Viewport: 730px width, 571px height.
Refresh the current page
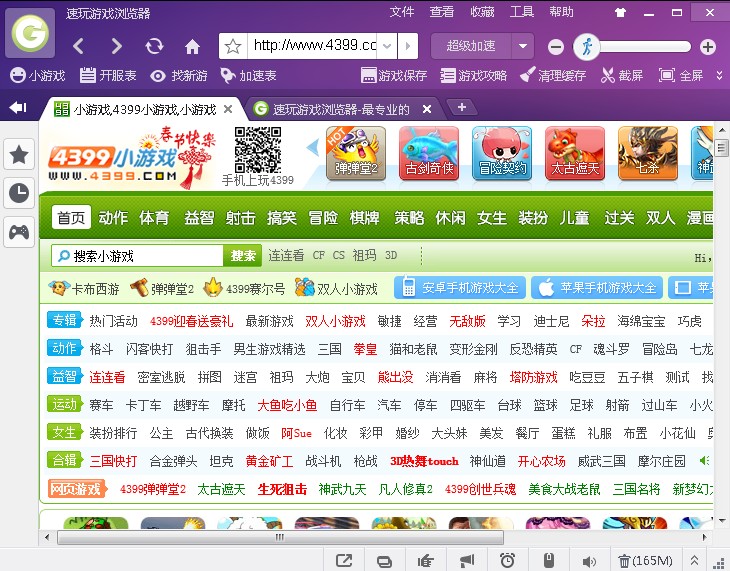pyautogui.click(x=154, y=47)
